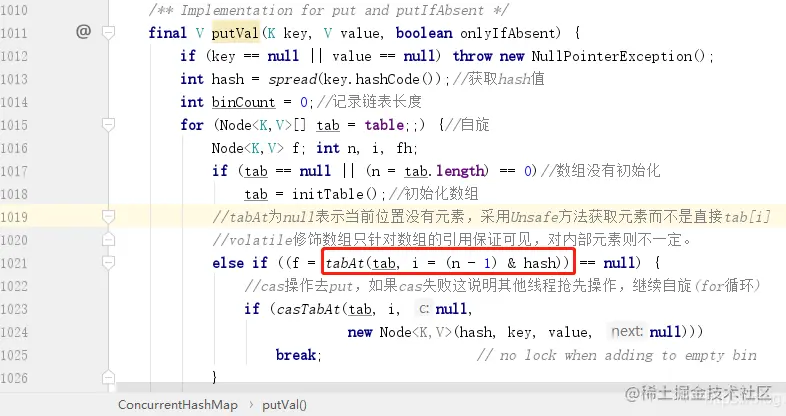Viewport: 786px width, 416px height.
Task: Click the 'throw' keyword on line 1012
Action: (x=472, y=56)
